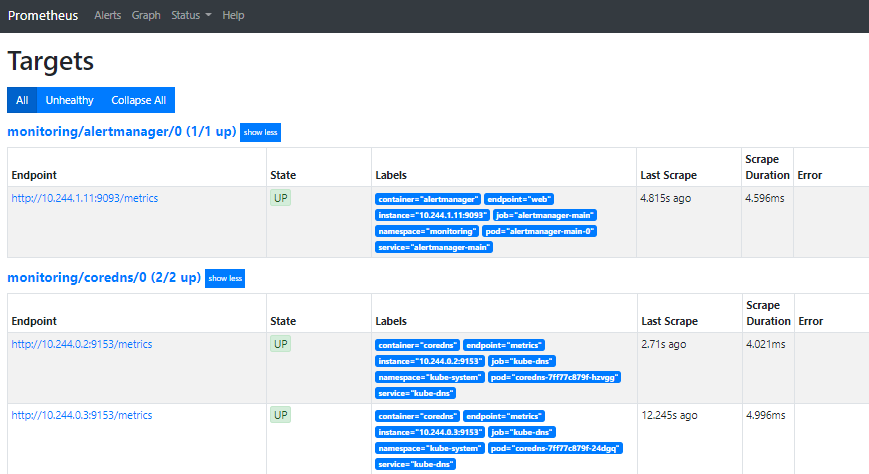
Task: Click the namespace="monitoring" label
Action: (x=426, y=231)
